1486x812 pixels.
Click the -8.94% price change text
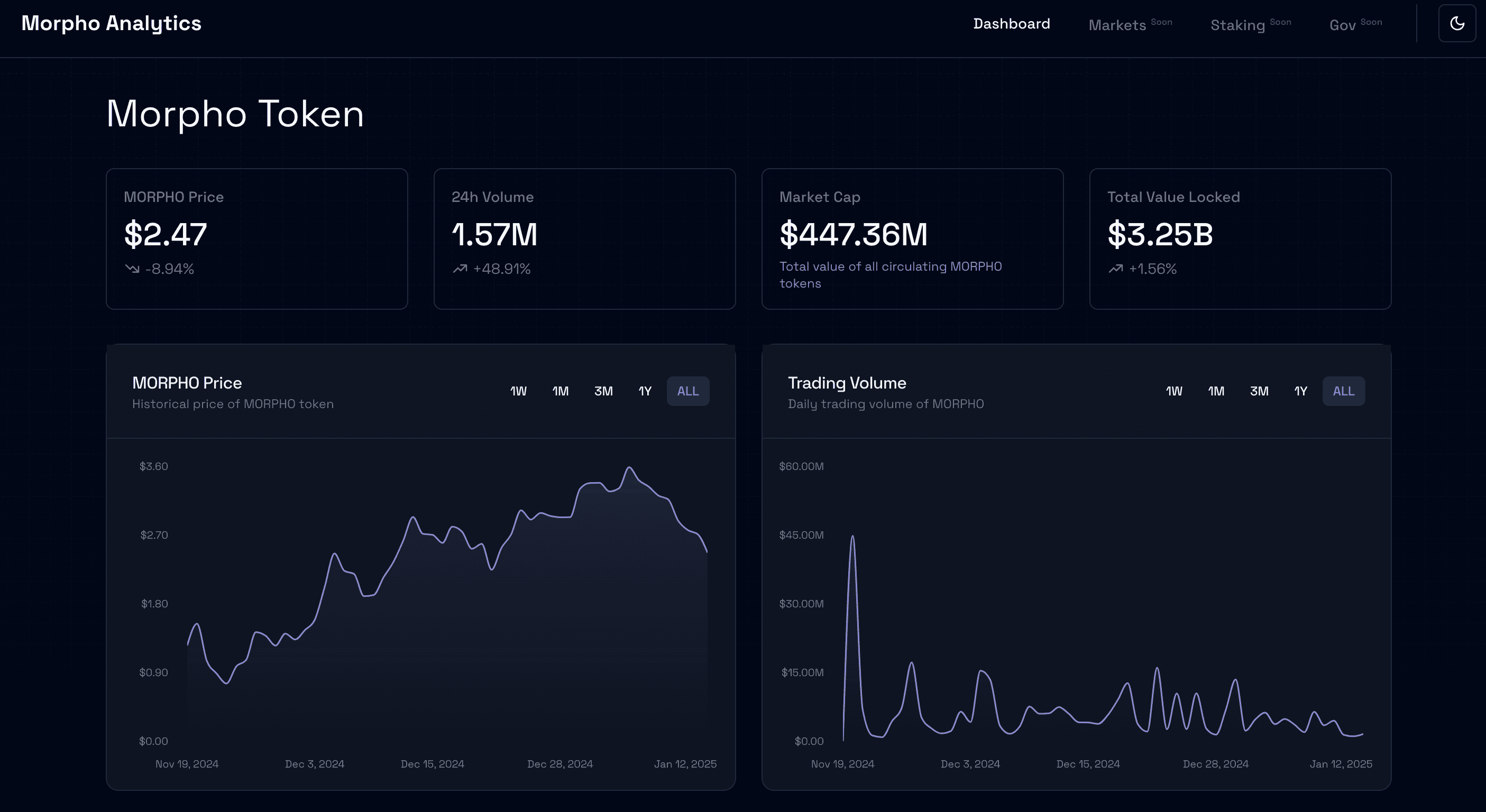tap(170, 269)
